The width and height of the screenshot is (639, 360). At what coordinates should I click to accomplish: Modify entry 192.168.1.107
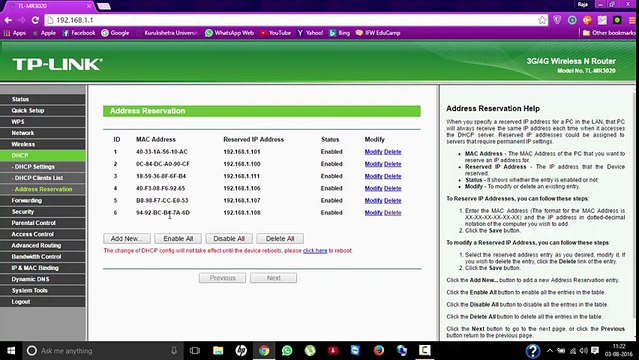click(x=373, y=201)
